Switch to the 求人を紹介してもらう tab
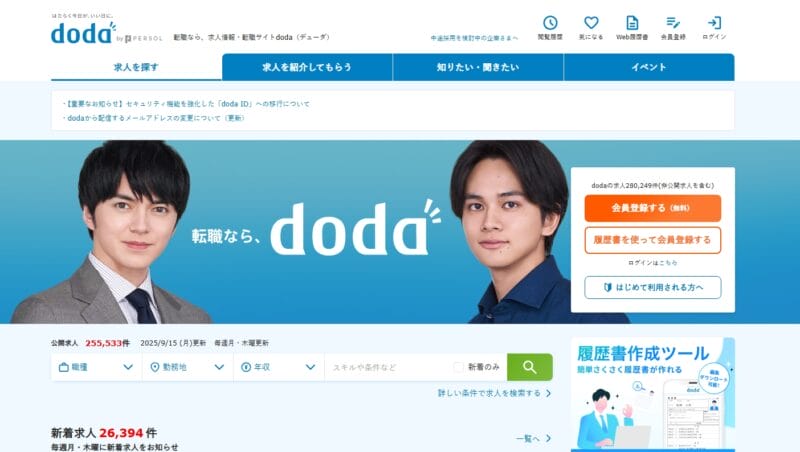The width and height of the screenshot is (800, 452). 307,67
